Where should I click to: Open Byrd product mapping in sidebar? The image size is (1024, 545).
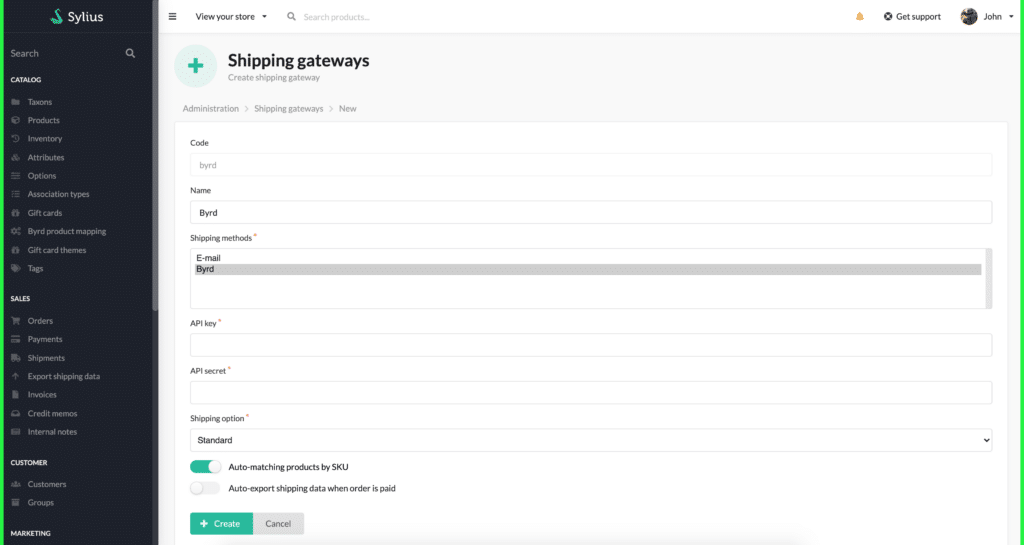[x=67, y=231]
